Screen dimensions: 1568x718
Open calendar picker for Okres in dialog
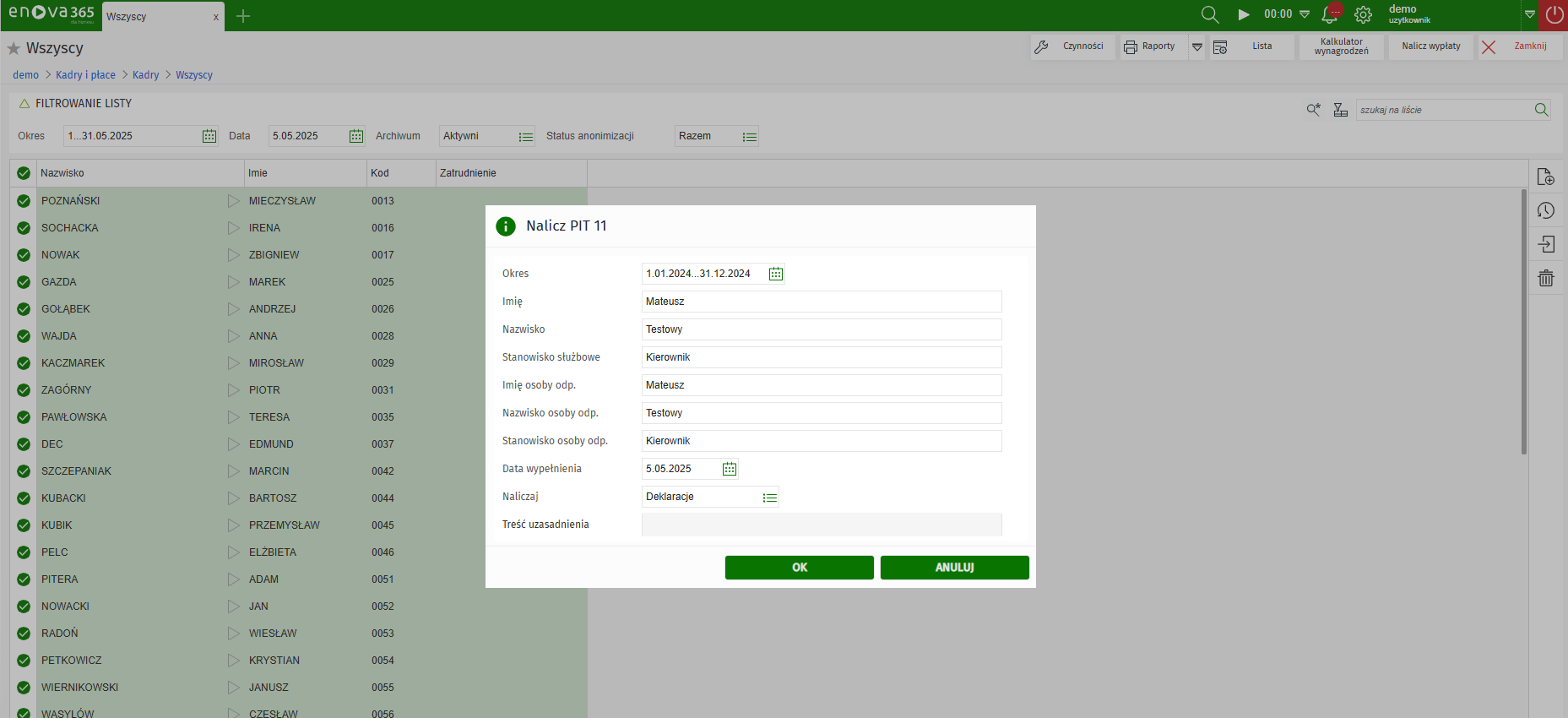pos(775,274)
